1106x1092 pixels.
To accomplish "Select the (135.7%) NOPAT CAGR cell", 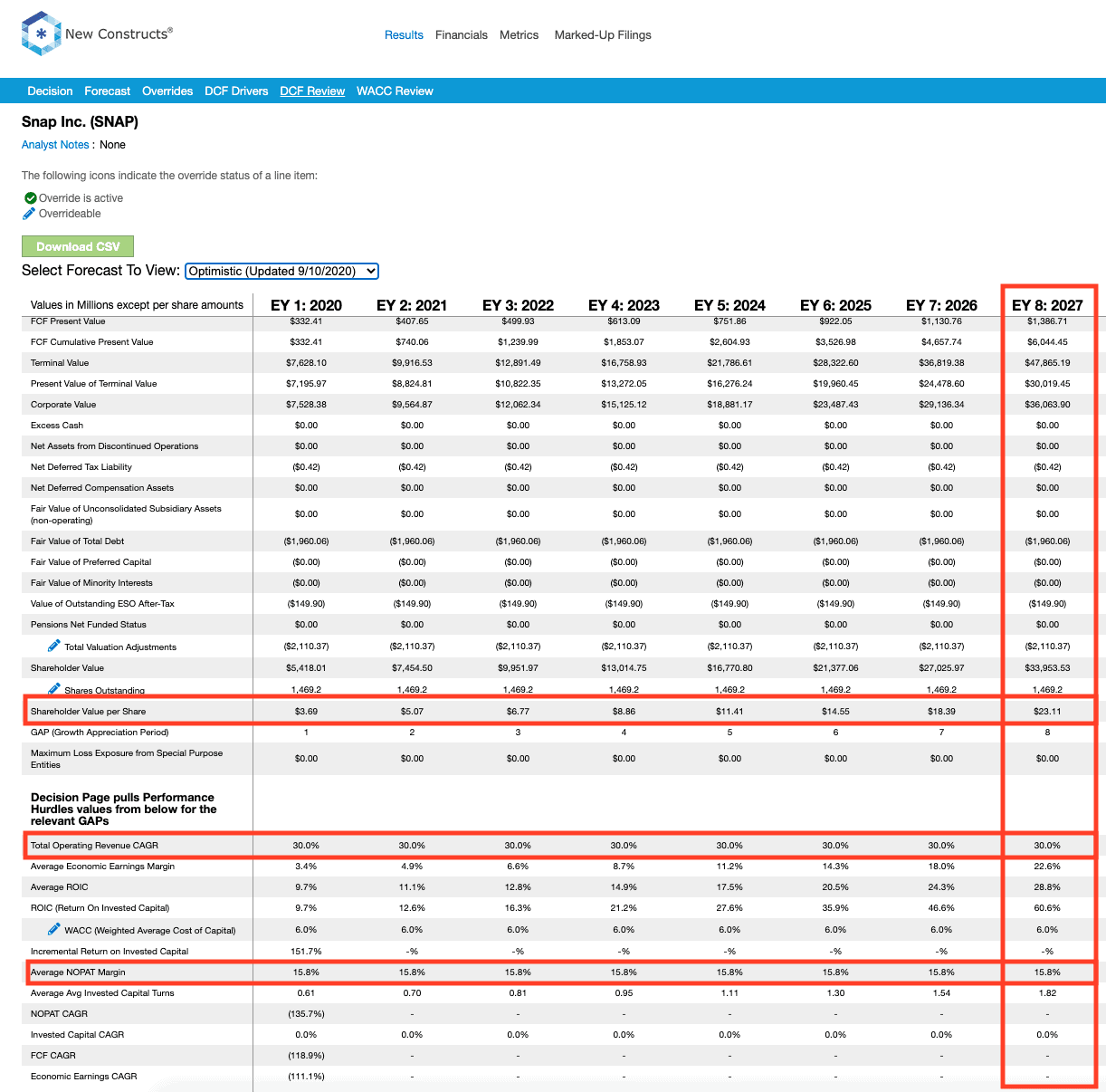I will pos(306,1014).
